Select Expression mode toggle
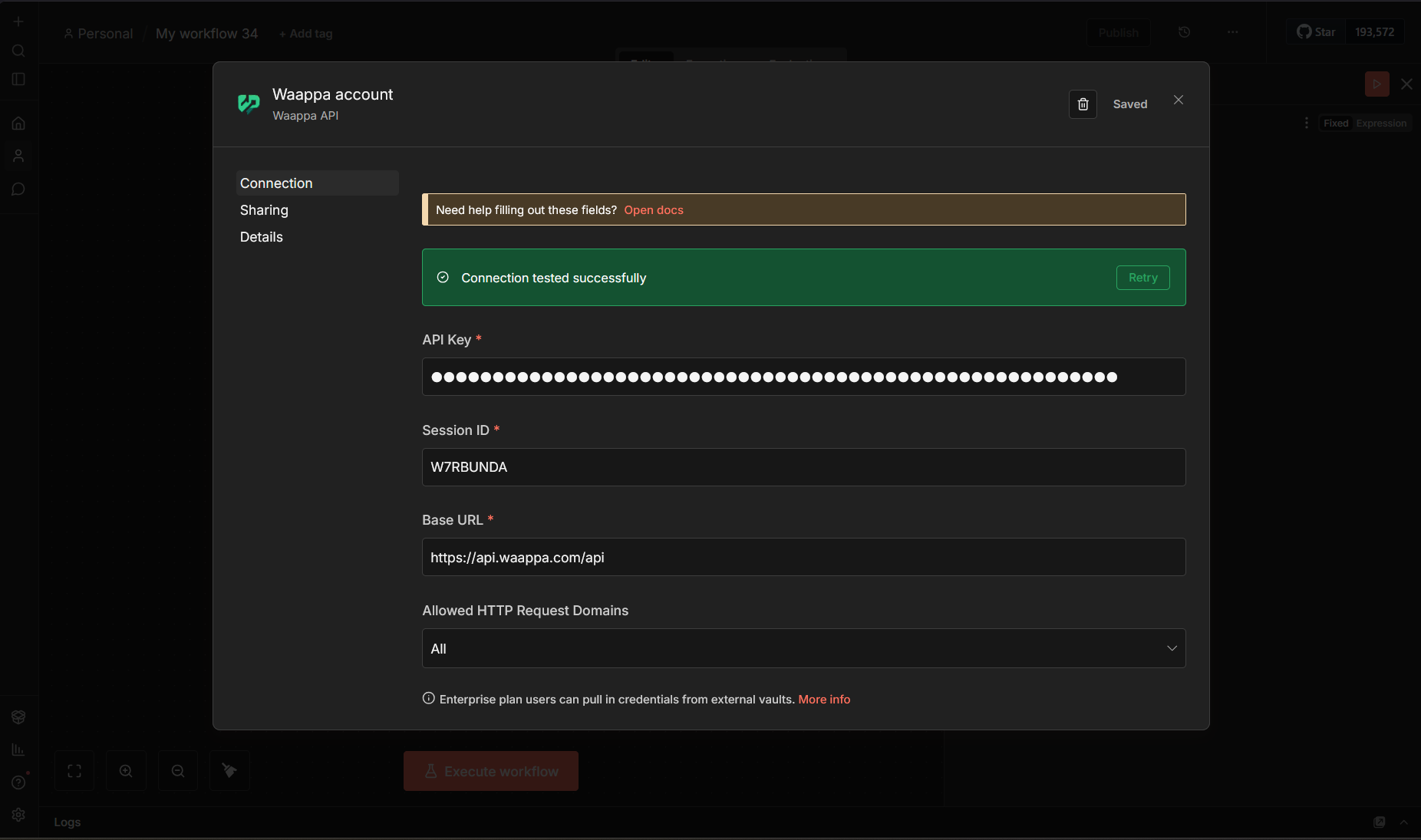The image size is (1421, 840). pos(1381,123)
